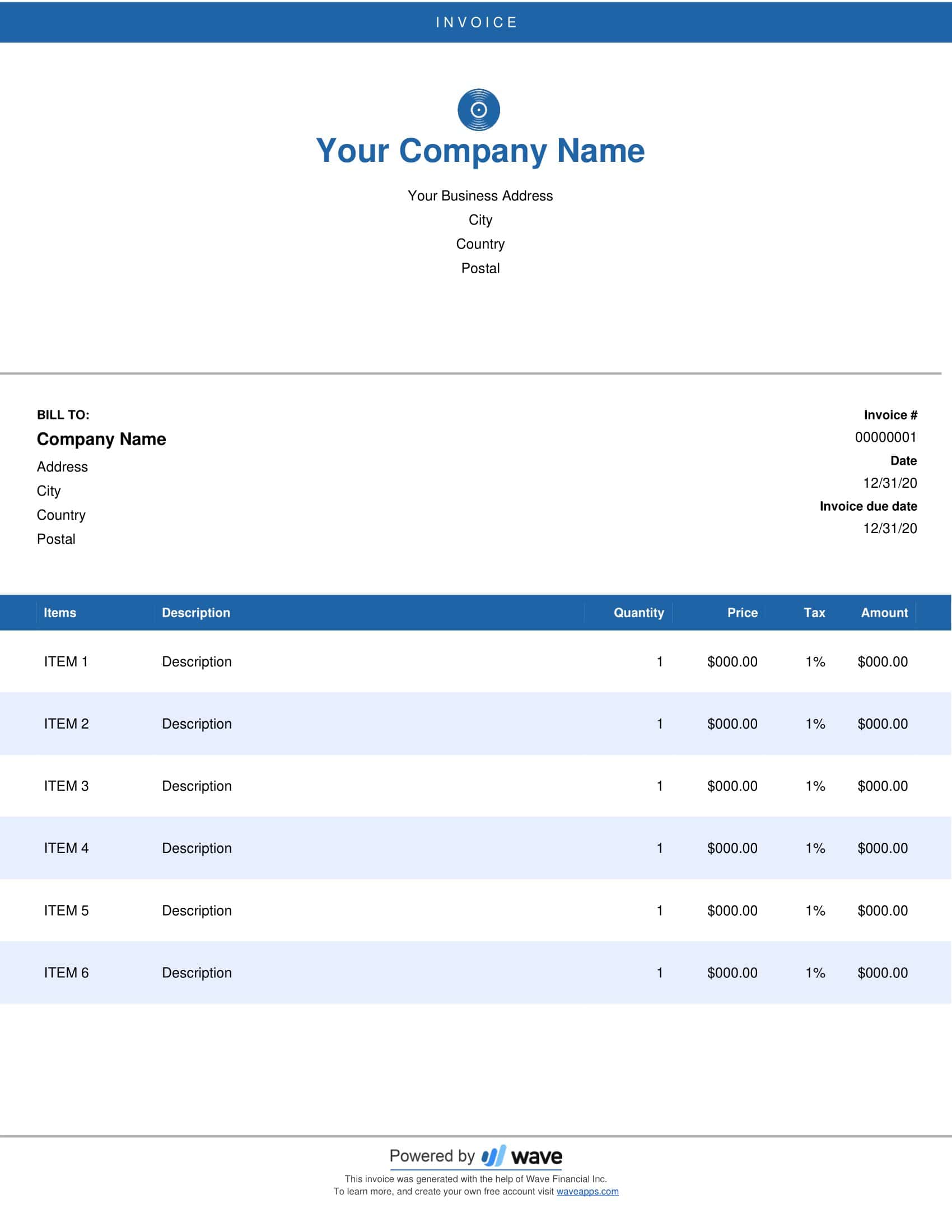Click the Amount column header
This screenshot has height=1232, width=952.
883,613
